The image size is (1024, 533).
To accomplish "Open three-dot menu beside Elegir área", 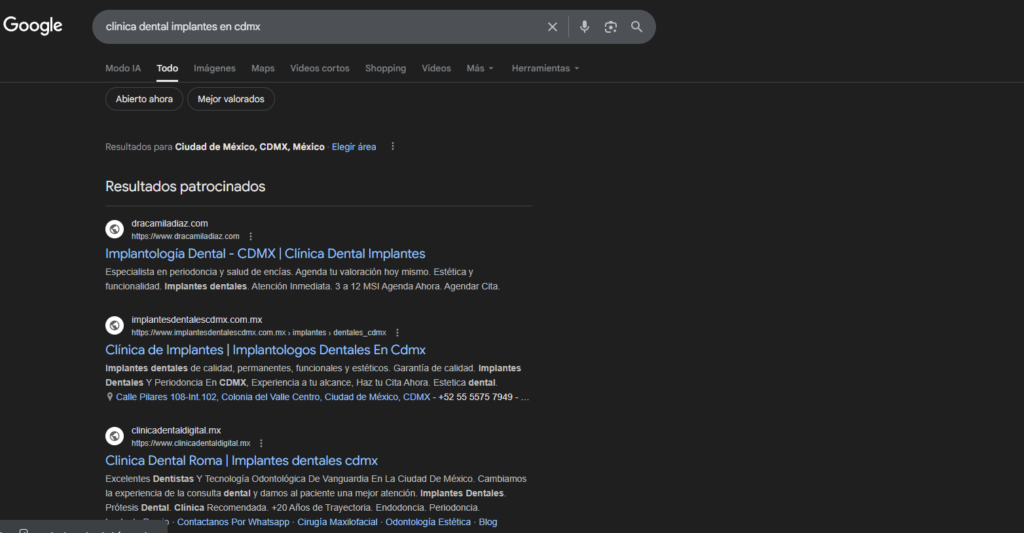I will (393, 147).
